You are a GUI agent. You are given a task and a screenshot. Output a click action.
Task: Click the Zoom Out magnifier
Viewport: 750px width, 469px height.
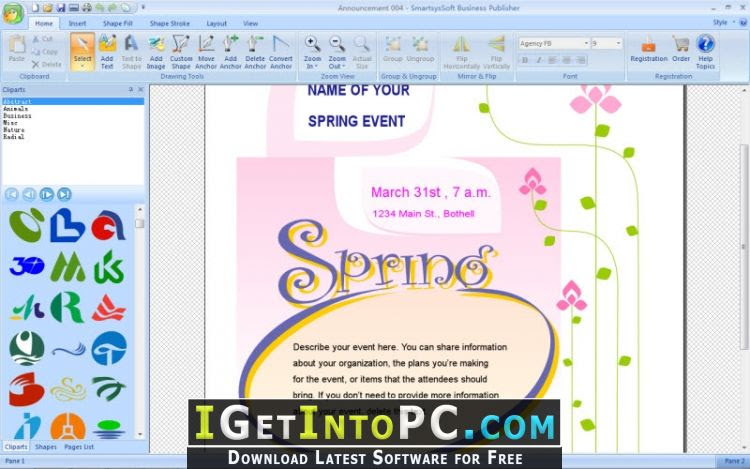(x=337, y=51)
